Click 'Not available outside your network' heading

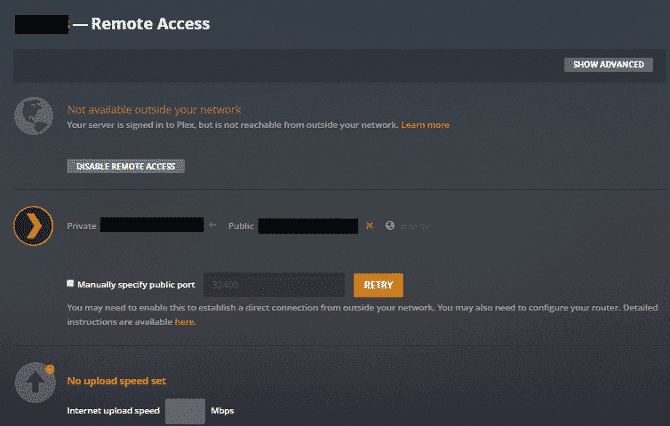coord(154,110)
